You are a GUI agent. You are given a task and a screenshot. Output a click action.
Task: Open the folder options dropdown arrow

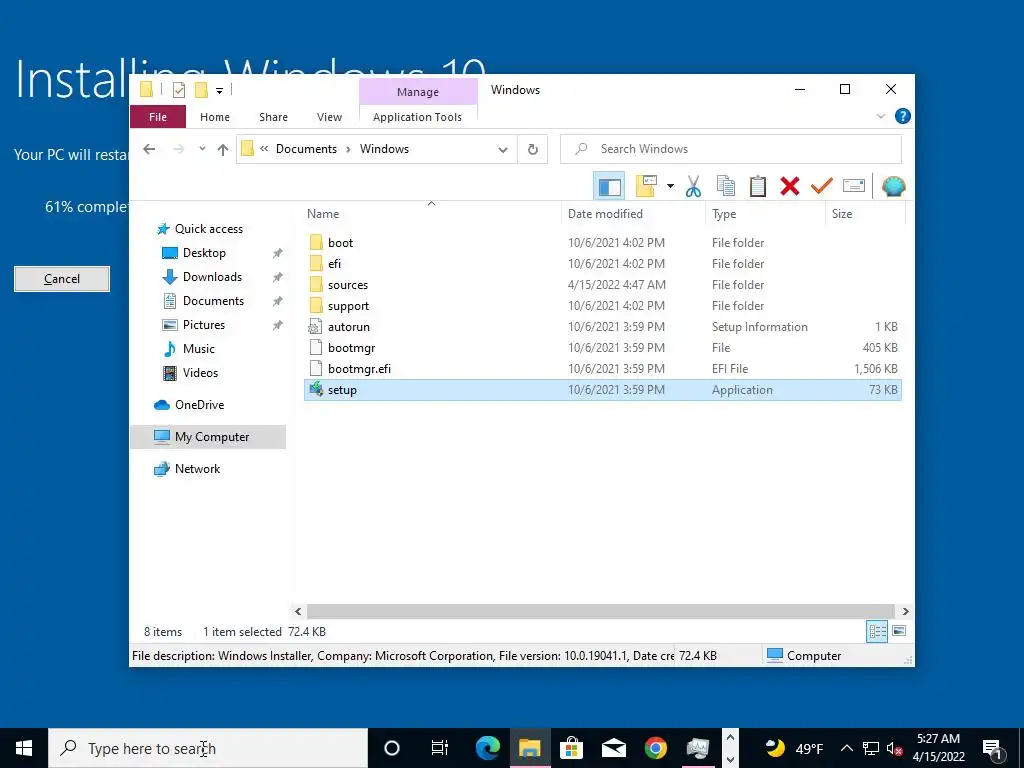pyautogui.click(x=670, y=187)
